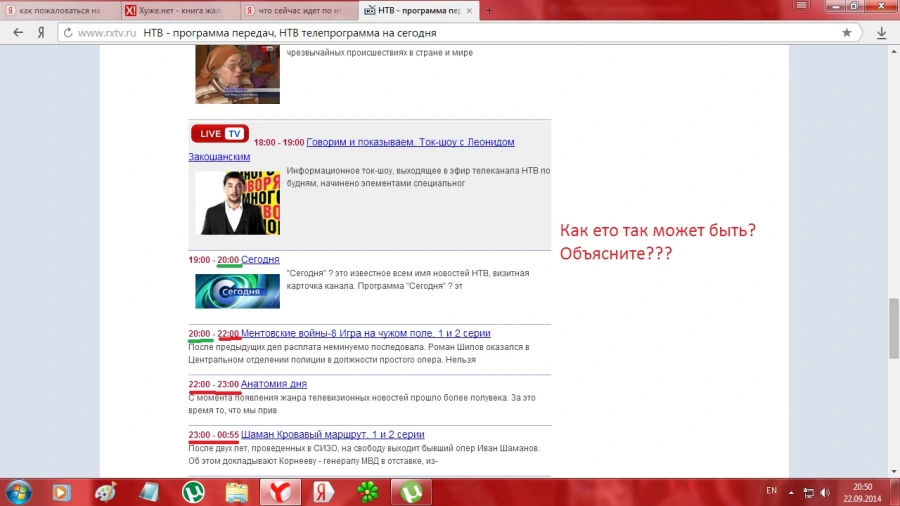This screenshot has width=900, height=506.
Task: Click the '22:00 - 23:00' time text
Action: [x=214, y=384]
